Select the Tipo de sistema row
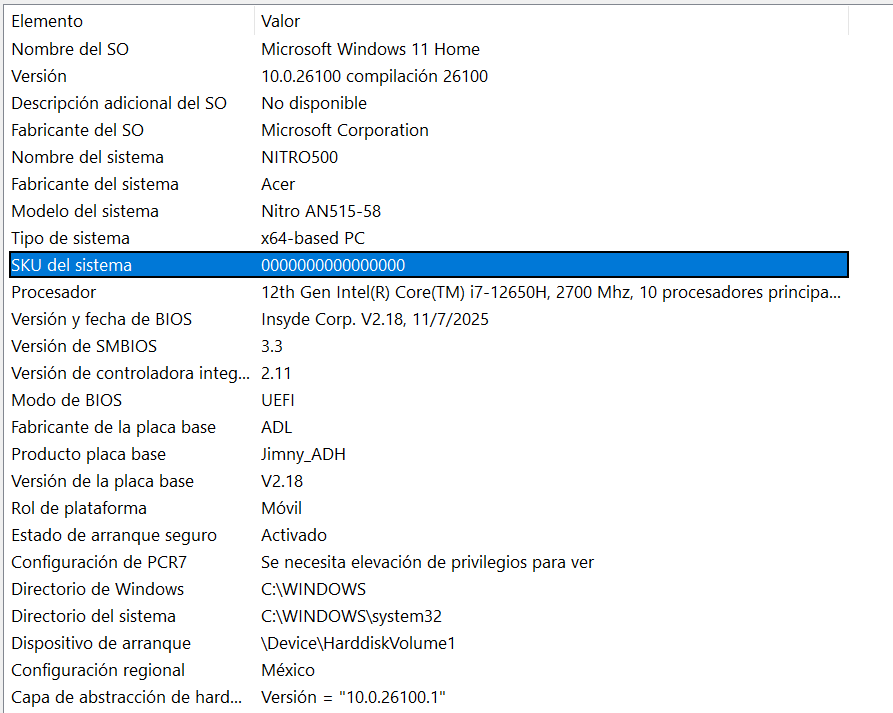 click(x=429, y=238)
